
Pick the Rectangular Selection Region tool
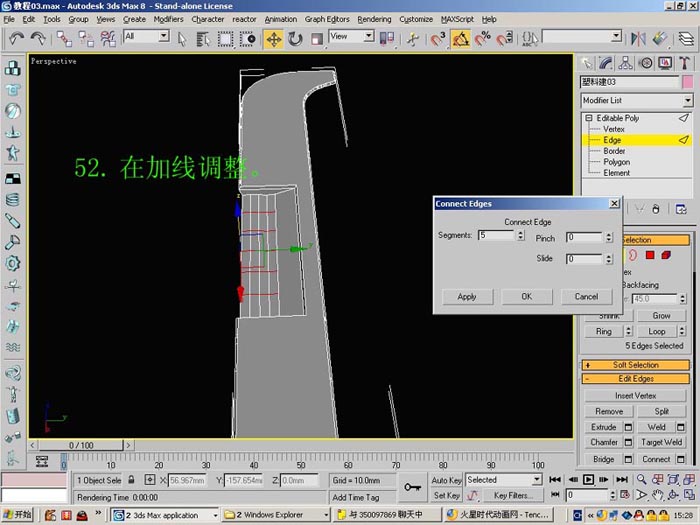pos(225,39)
